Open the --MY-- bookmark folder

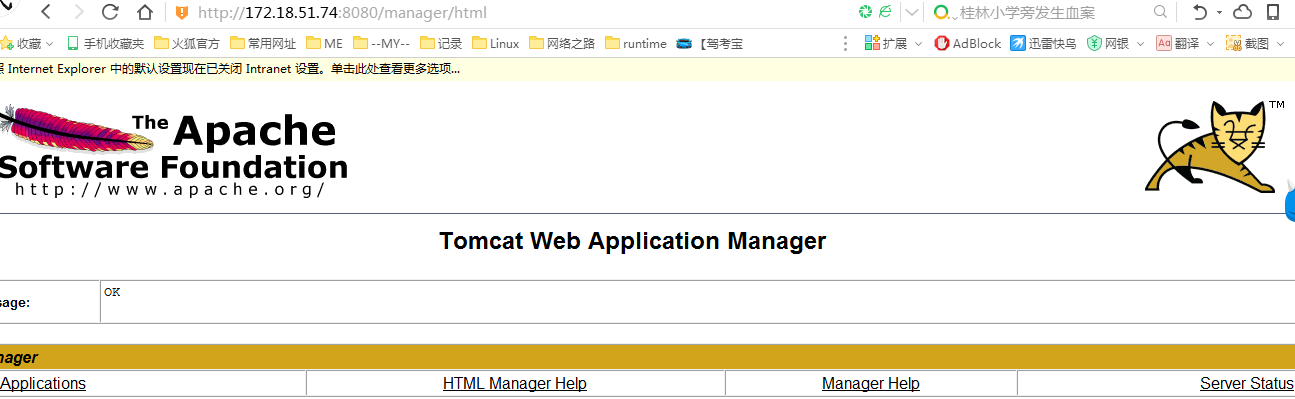[382, 44]
